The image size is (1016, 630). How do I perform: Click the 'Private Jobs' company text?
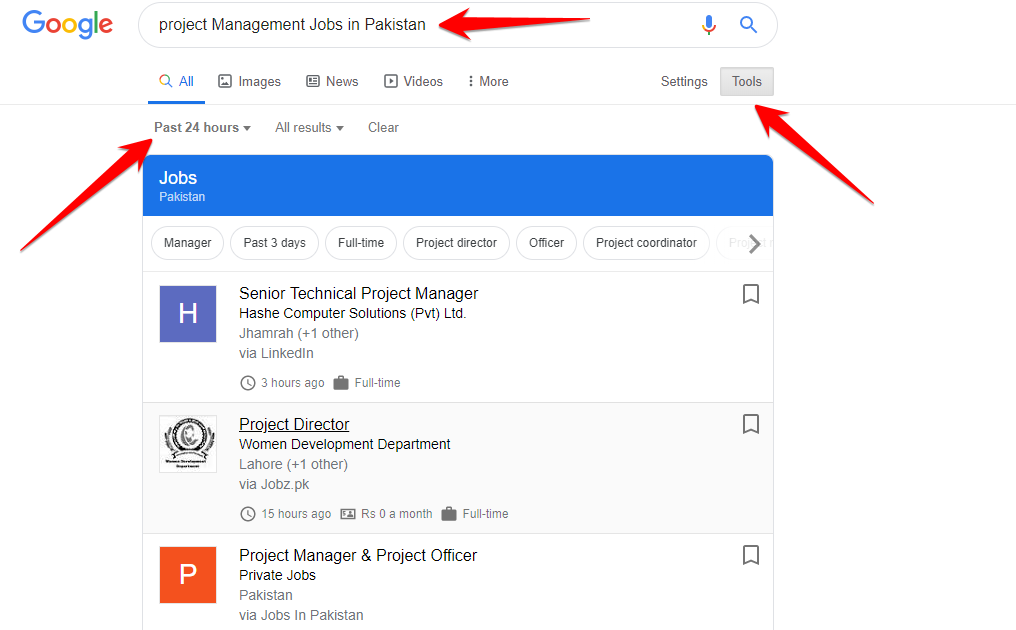(x=277, y=576)
